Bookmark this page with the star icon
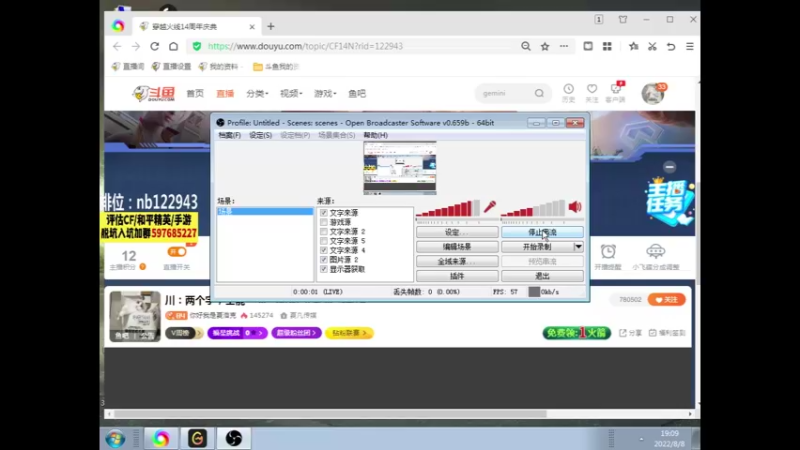800x450 pixels. click(x=545, y=46)
